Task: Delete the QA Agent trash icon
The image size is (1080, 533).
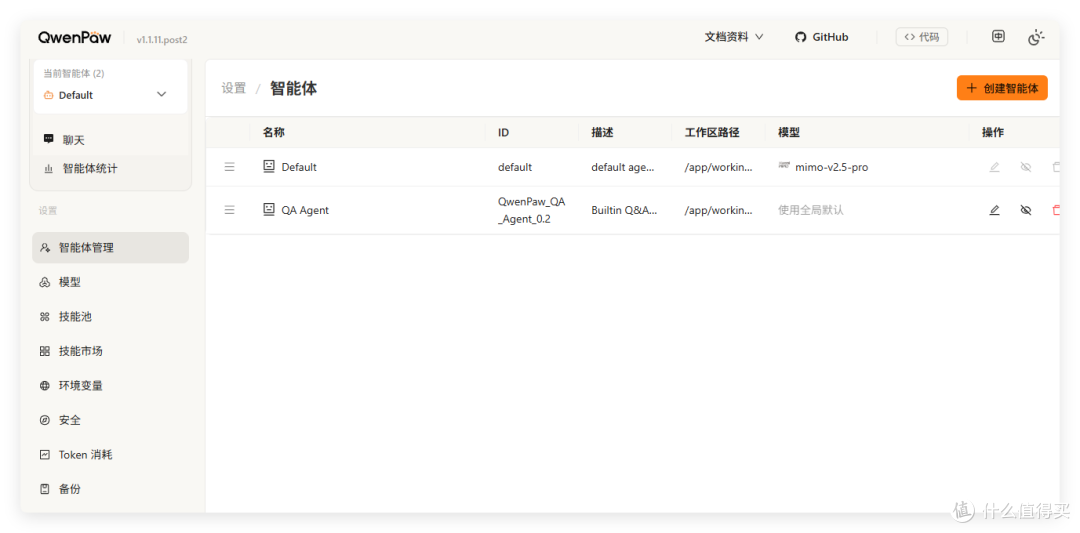Action: [1056, 210]
